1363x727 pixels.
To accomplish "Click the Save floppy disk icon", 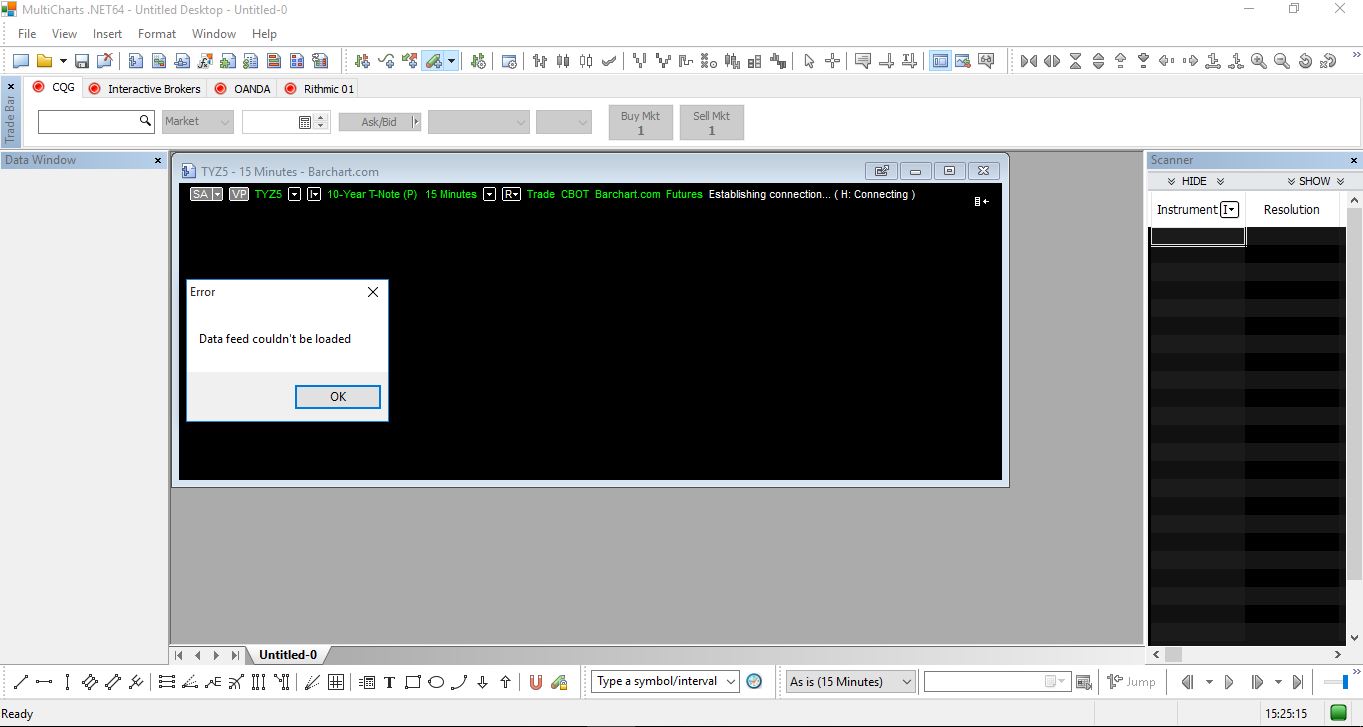I will [x=82, y=61].
